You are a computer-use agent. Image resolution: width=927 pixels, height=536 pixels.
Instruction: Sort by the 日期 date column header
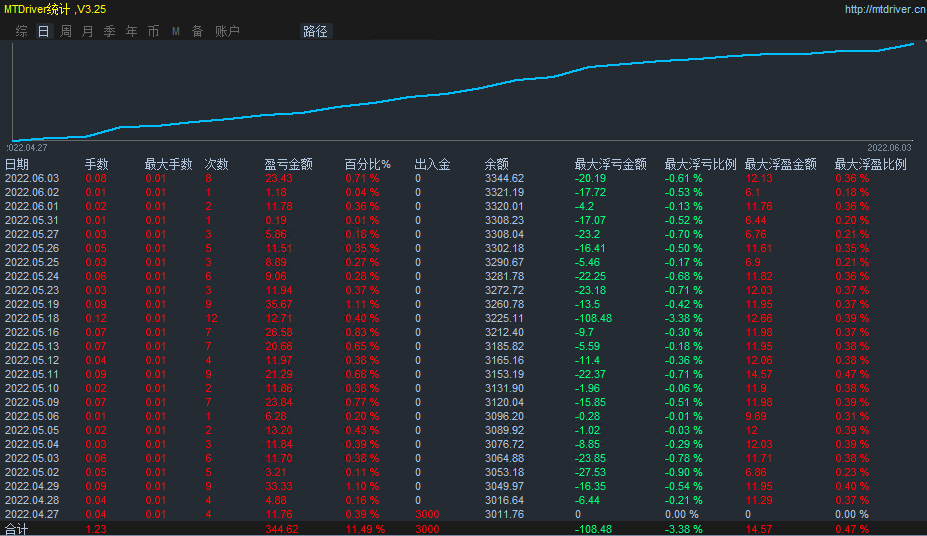pyautogui.click(x=17, y=164)
